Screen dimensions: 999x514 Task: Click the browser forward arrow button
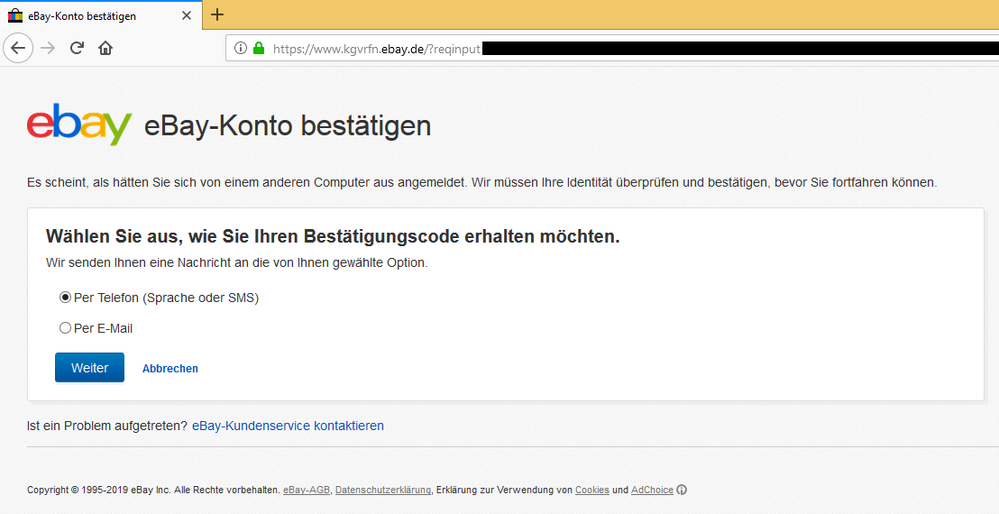pos(48,48)
